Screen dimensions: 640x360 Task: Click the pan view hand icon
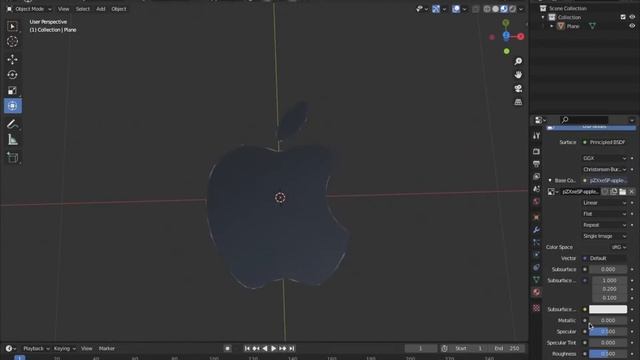tap(518, 75)
